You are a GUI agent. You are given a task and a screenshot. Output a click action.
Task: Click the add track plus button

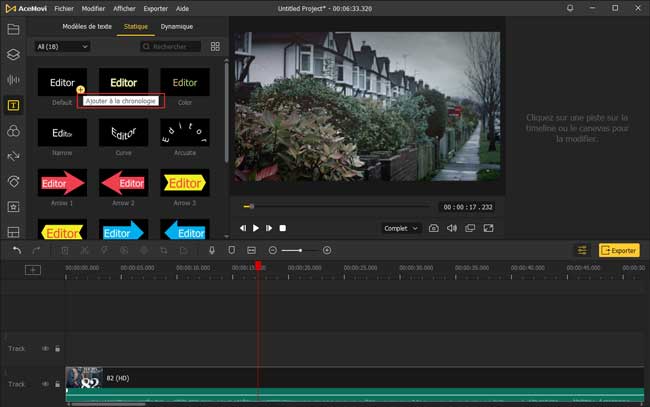[x=33, y=270]
